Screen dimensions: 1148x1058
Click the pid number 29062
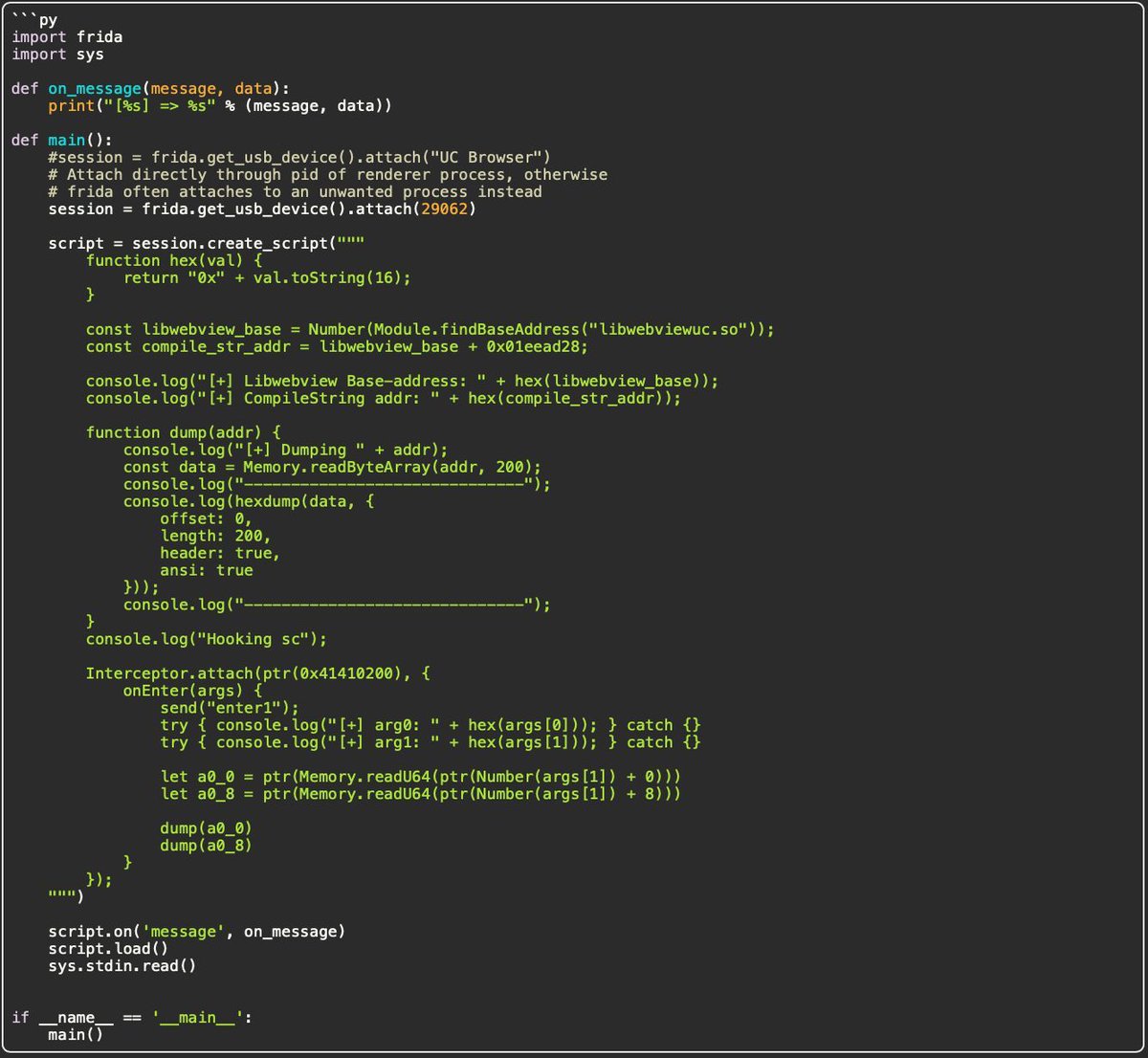pyautogui.click(x=444, y=209)
